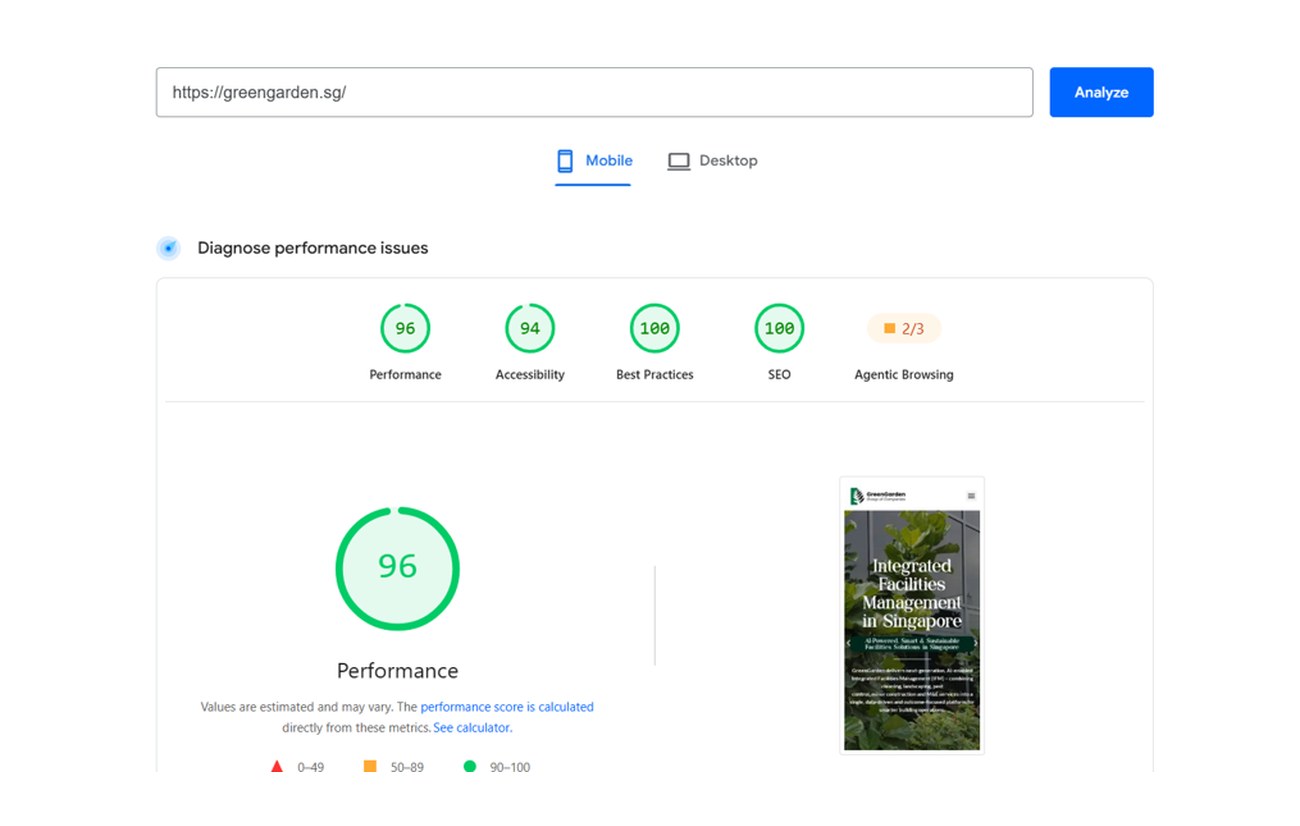Click green circle 90–100 legend icon
1300x826 pixels.
(x=470, y=767)
